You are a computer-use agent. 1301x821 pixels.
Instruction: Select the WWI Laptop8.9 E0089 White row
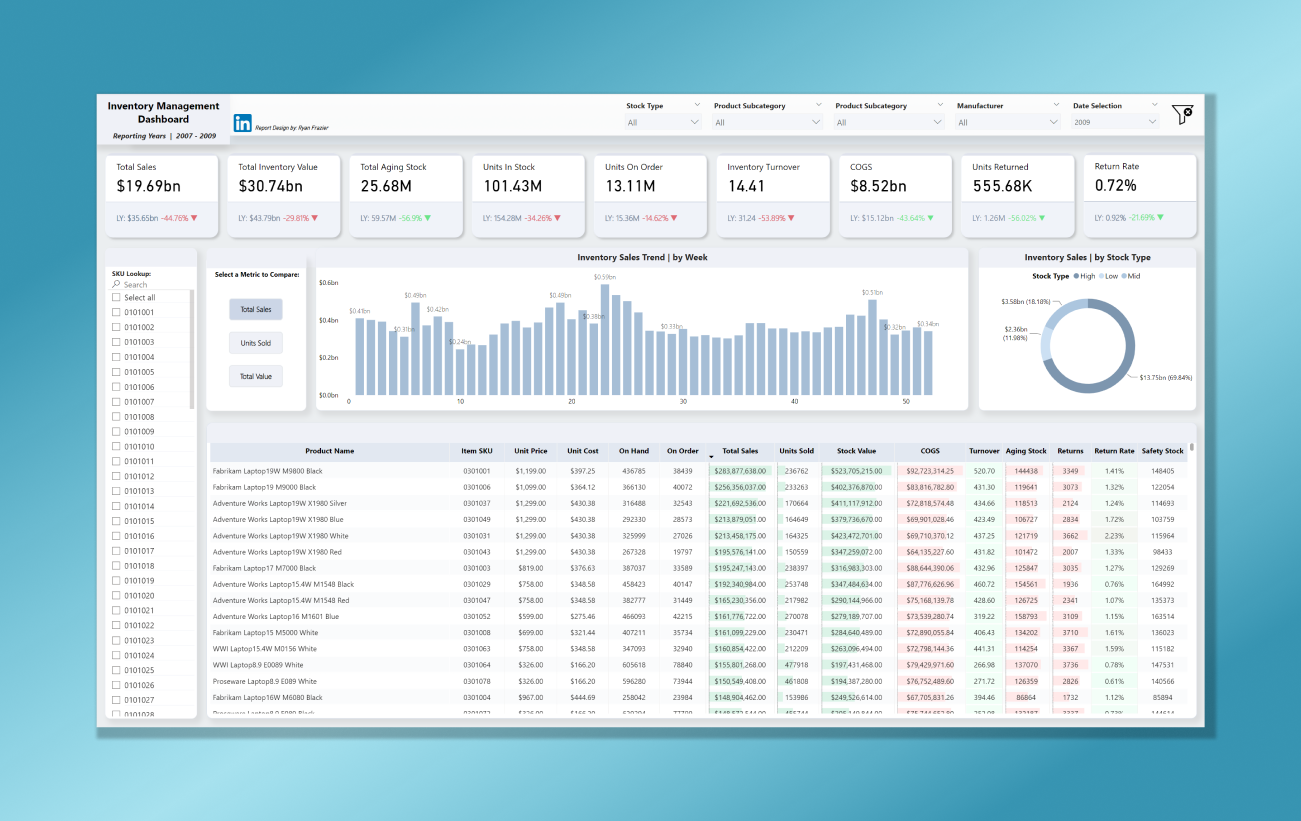pos(699,665)
